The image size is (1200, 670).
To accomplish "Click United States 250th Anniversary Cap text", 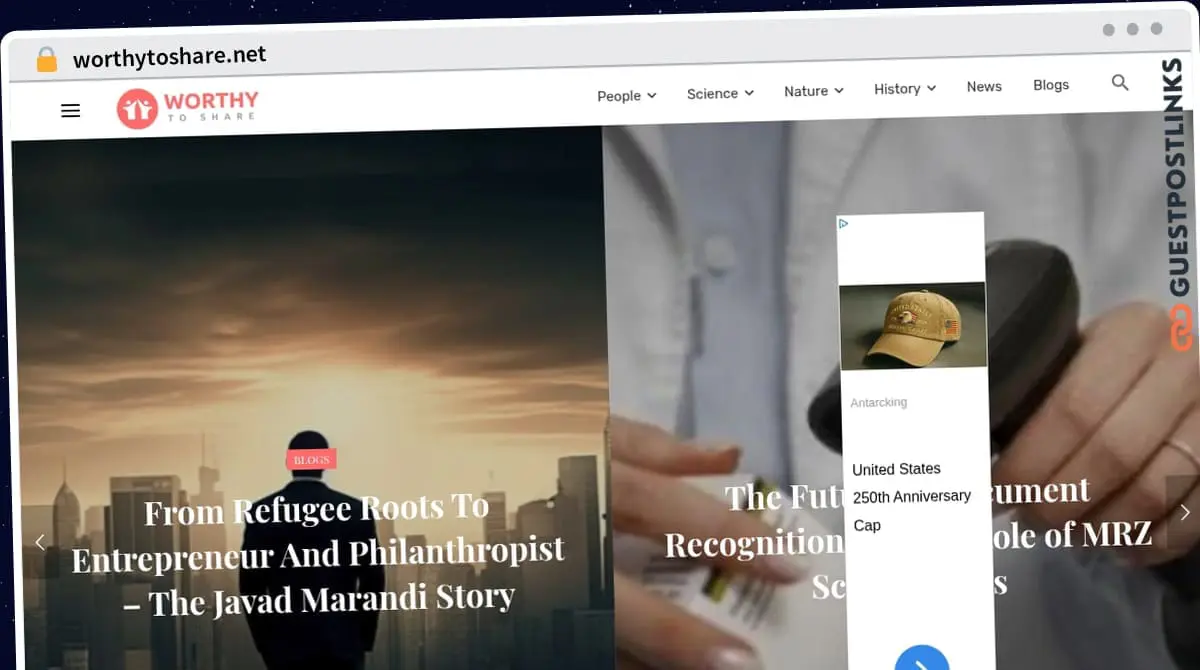I will 911,497.
